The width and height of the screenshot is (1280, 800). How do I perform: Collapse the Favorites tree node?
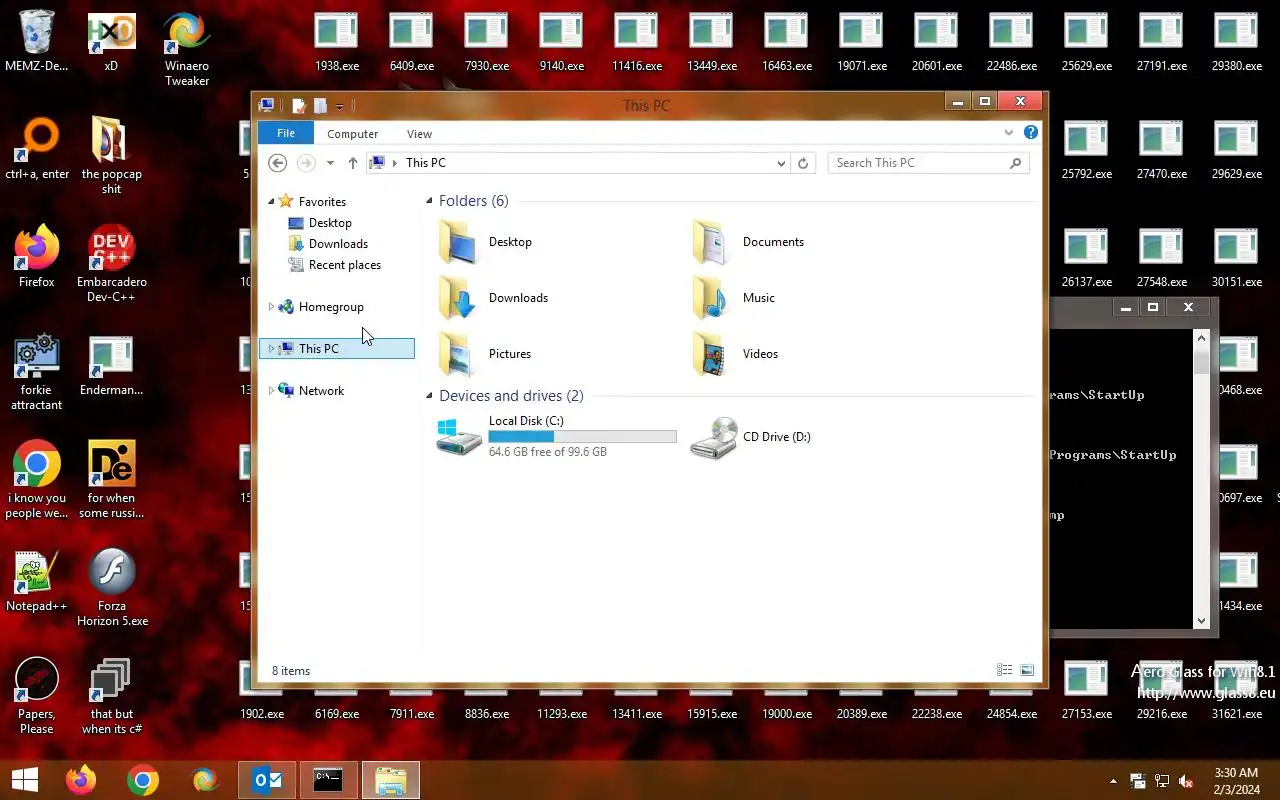[x=271, y=202]
